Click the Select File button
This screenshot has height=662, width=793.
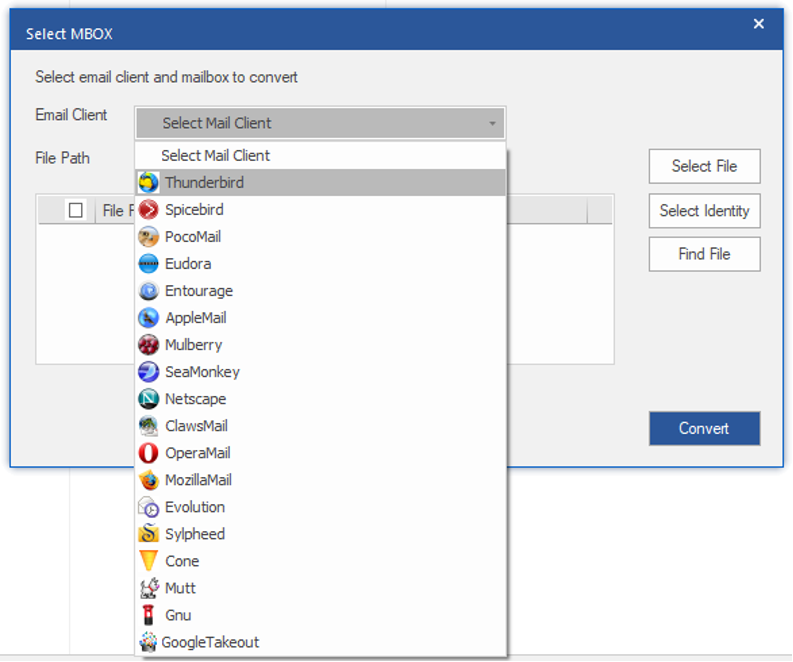point(704,166)
